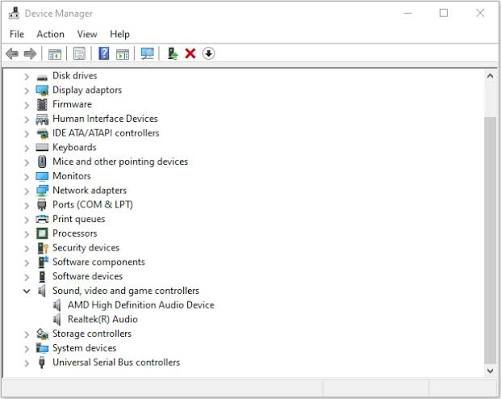Click the blue Help toolbar icon
Image resolution: width=501 pixels, height=399 pixels.
click(x=104, y=53)
